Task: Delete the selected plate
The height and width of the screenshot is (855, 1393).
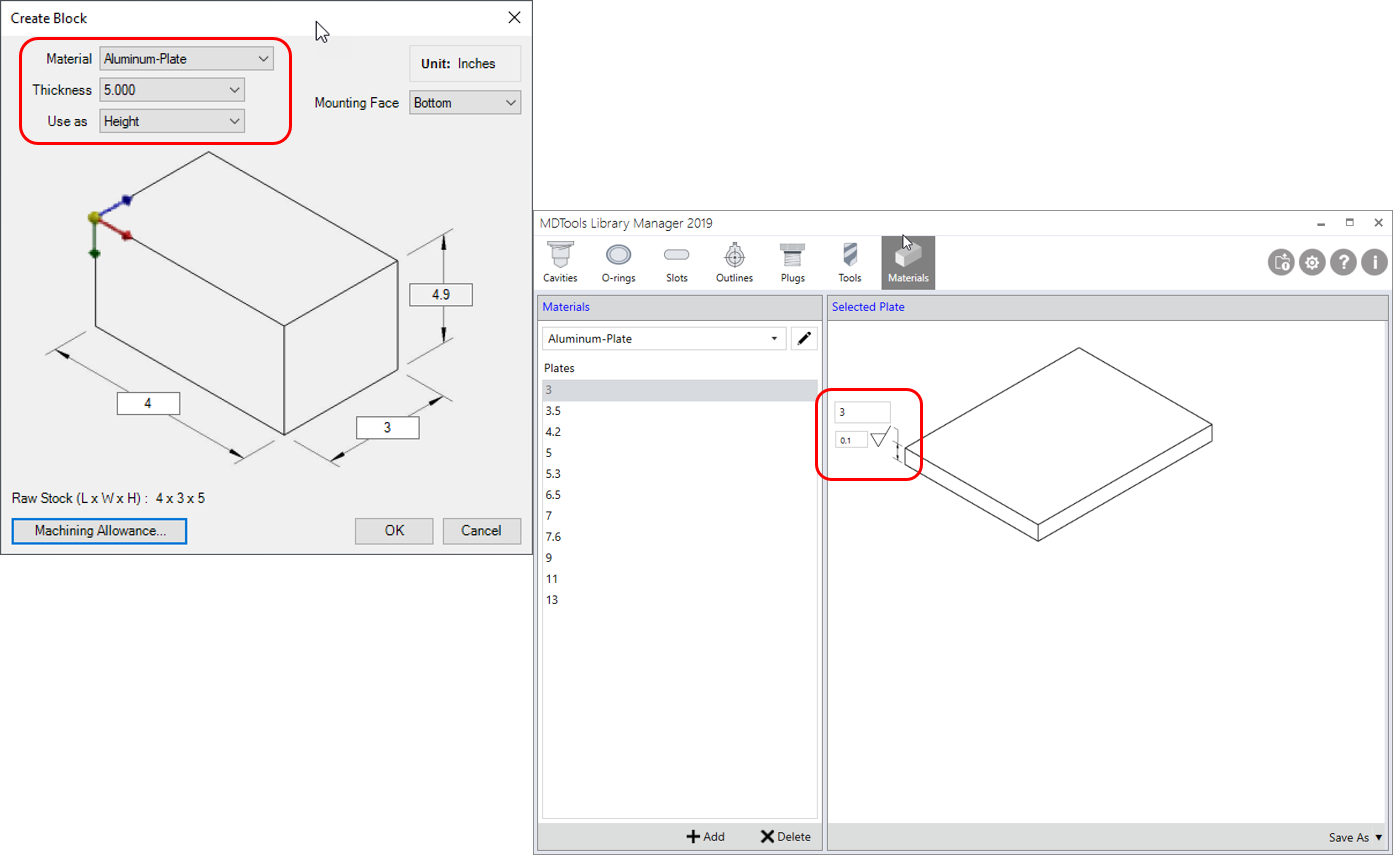Action: pyautogui.click(x=784, y=836)
